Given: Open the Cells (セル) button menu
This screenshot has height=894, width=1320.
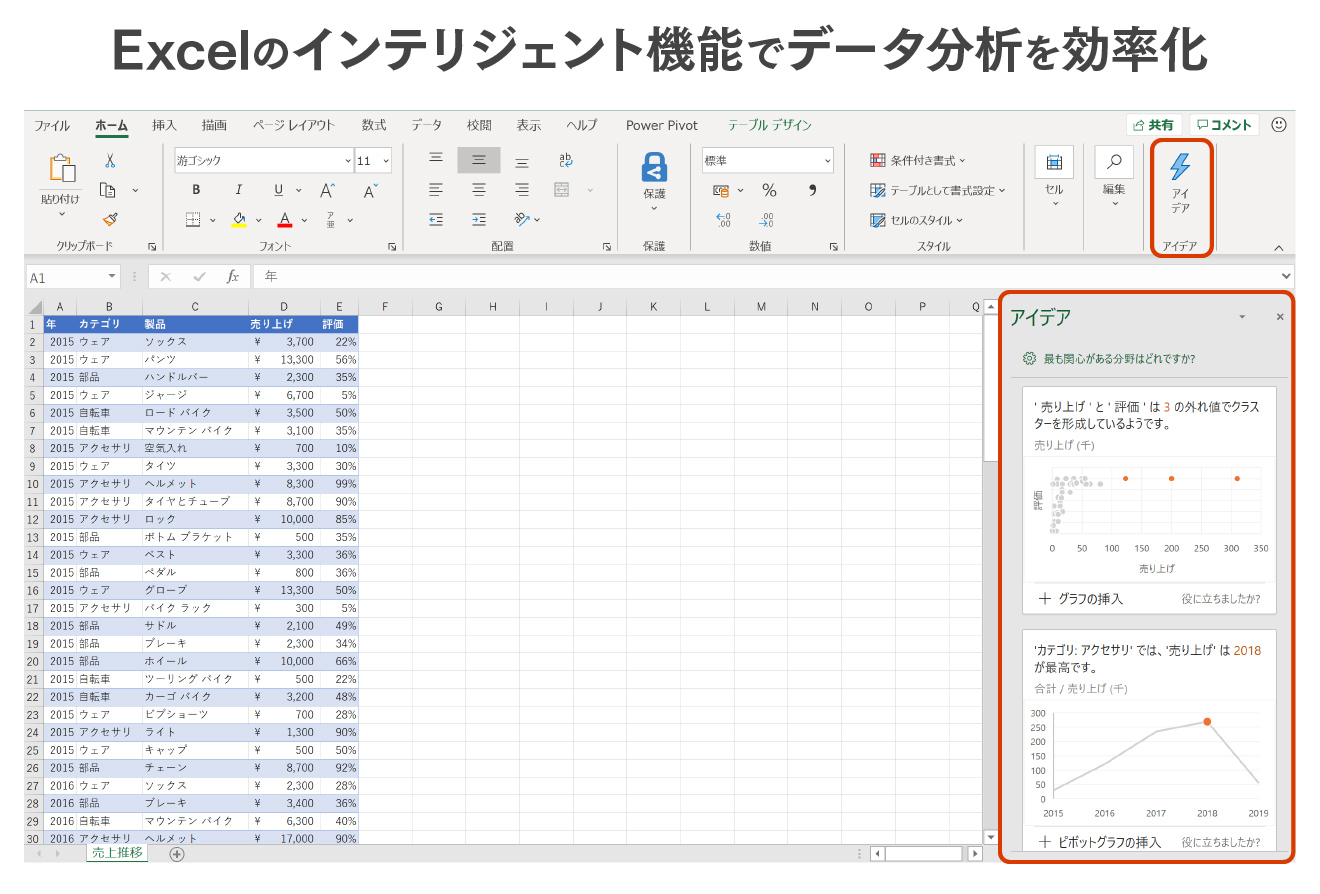Looking at the screenshot, I should [x=1054, y=178].
